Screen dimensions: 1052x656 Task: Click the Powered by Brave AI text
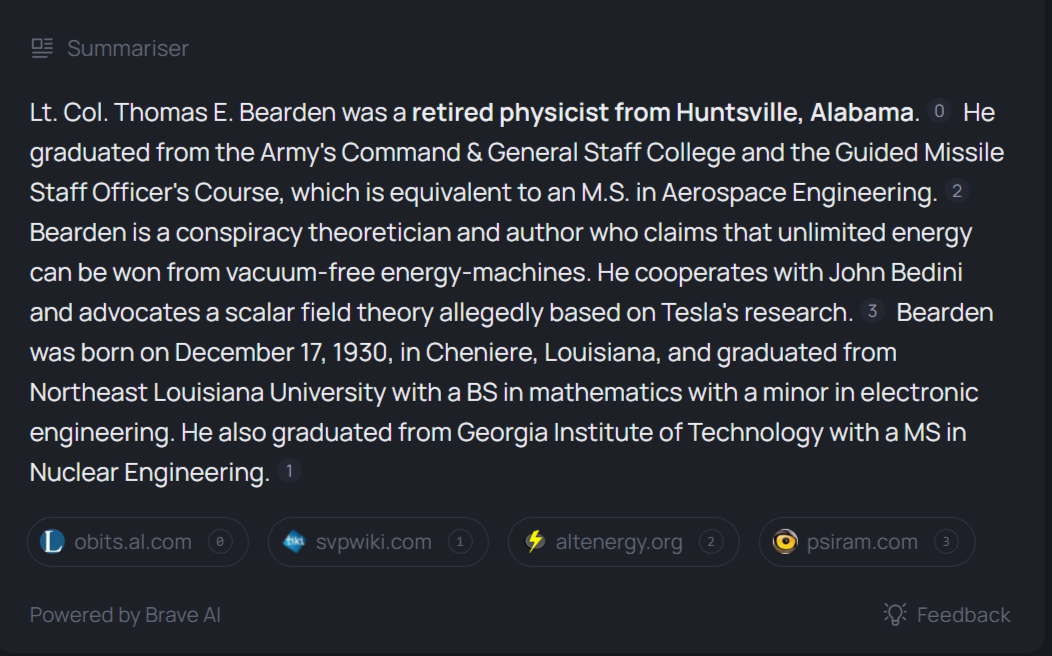point(125,615)
